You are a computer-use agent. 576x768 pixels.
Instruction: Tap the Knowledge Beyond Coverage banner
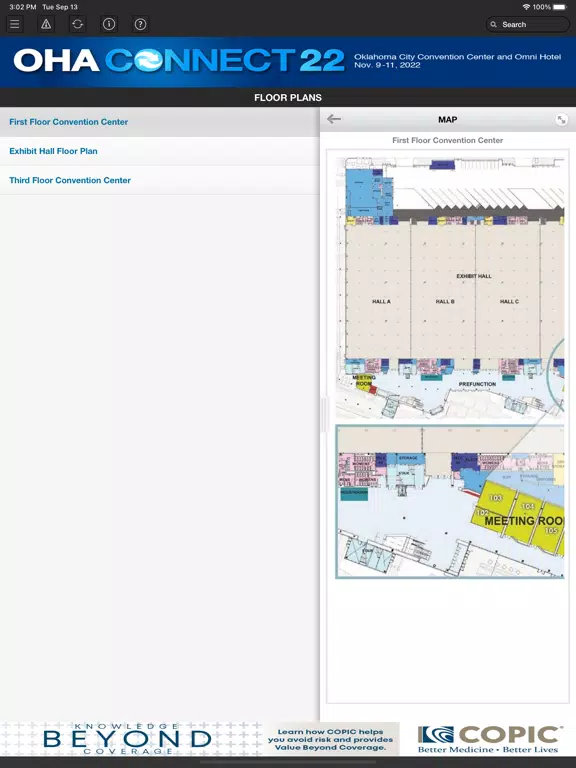128,739
